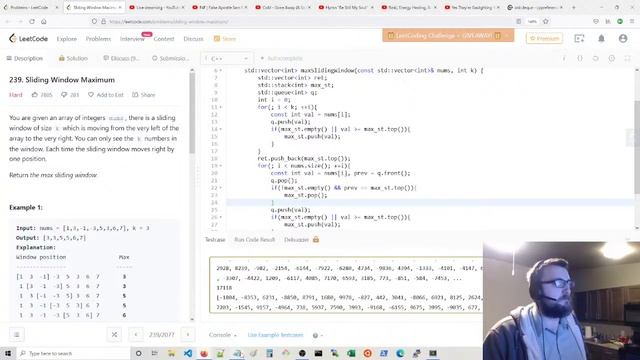Fold the if block at line 14
Screen dimensions: 640x360
[x=221, y=129]
